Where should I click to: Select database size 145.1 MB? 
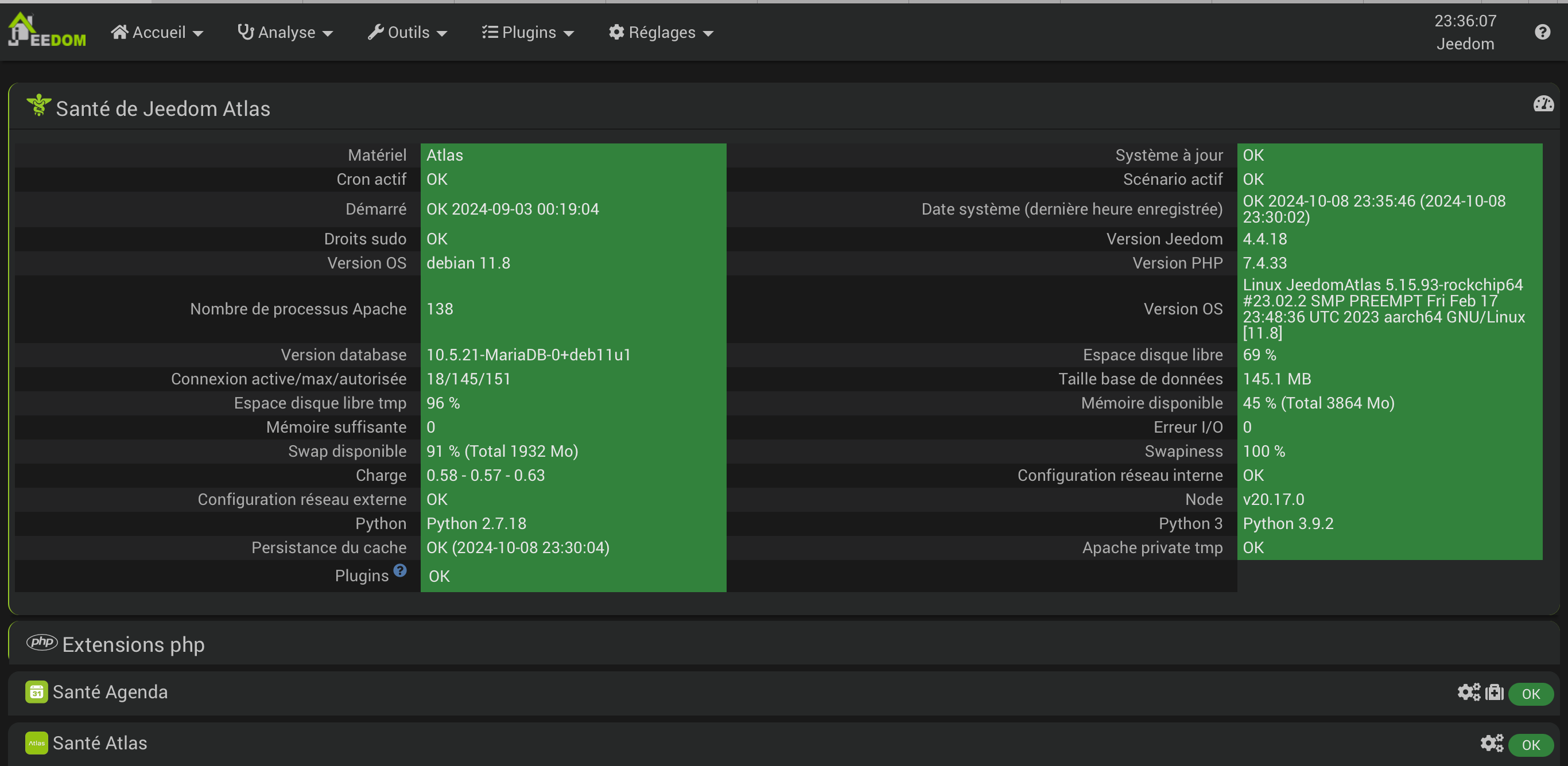click(1276, 379)
